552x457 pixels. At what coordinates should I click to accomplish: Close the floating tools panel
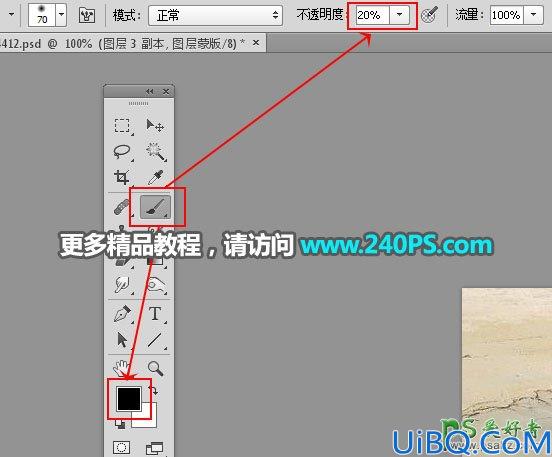[x=166, y=92]
